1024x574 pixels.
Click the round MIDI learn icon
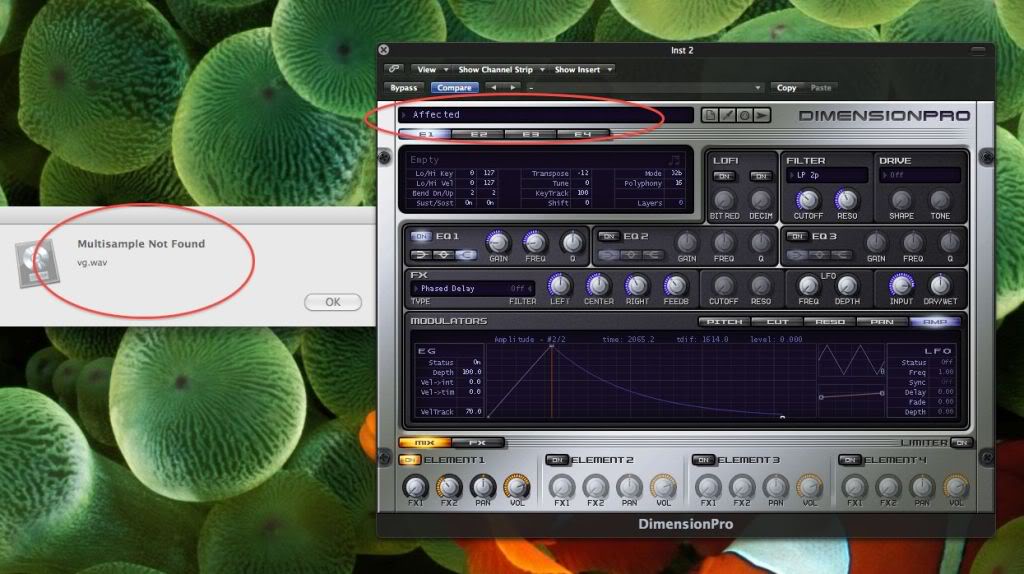click(744, 116)
